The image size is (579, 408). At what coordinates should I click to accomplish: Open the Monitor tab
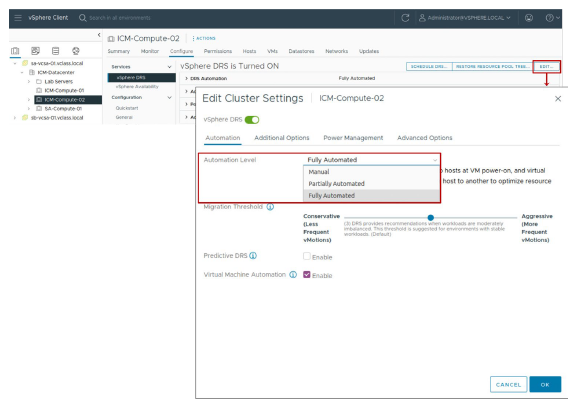150,51
